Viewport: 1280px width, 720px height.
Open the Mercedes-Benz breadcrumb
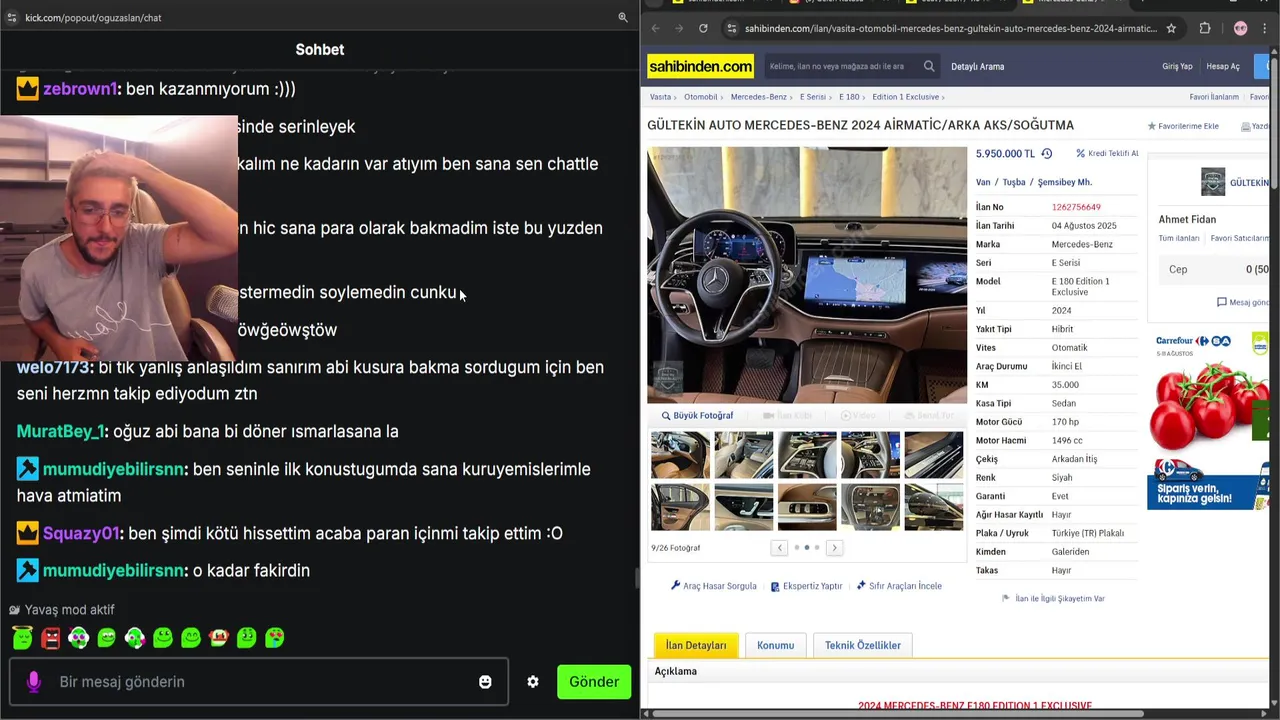coord(758,97)
